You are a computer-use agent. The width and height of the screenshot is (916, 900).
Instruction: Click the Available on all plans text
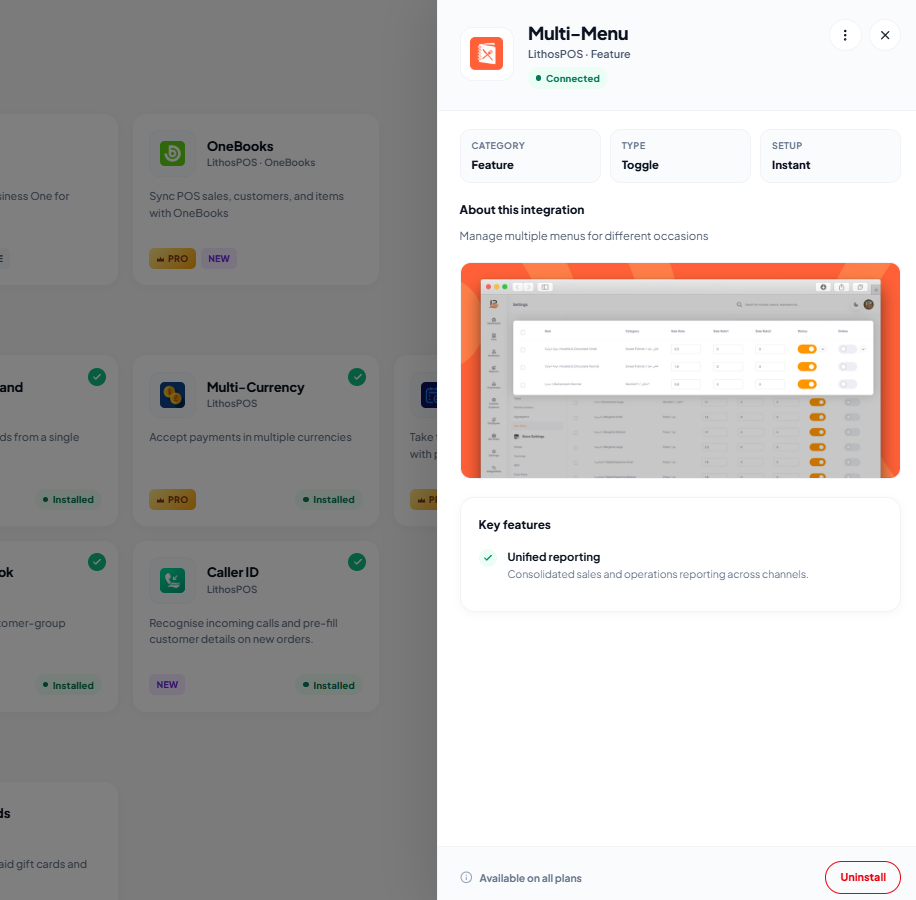pyautogui.click(x=530, y=878)
